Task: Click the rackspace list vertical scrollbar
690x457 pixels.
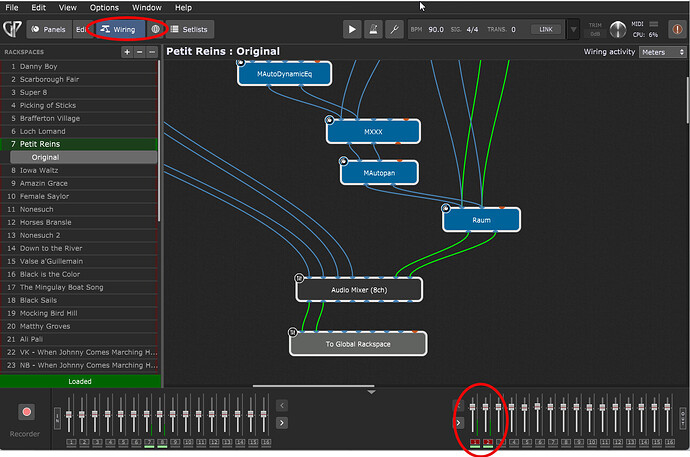Action: [159, 141]
